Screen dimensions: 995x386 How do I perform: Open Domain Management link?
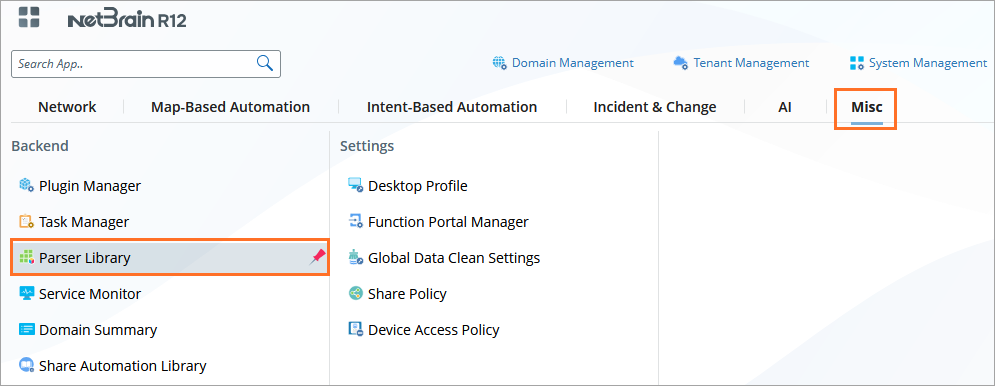(x=563, y=63)
